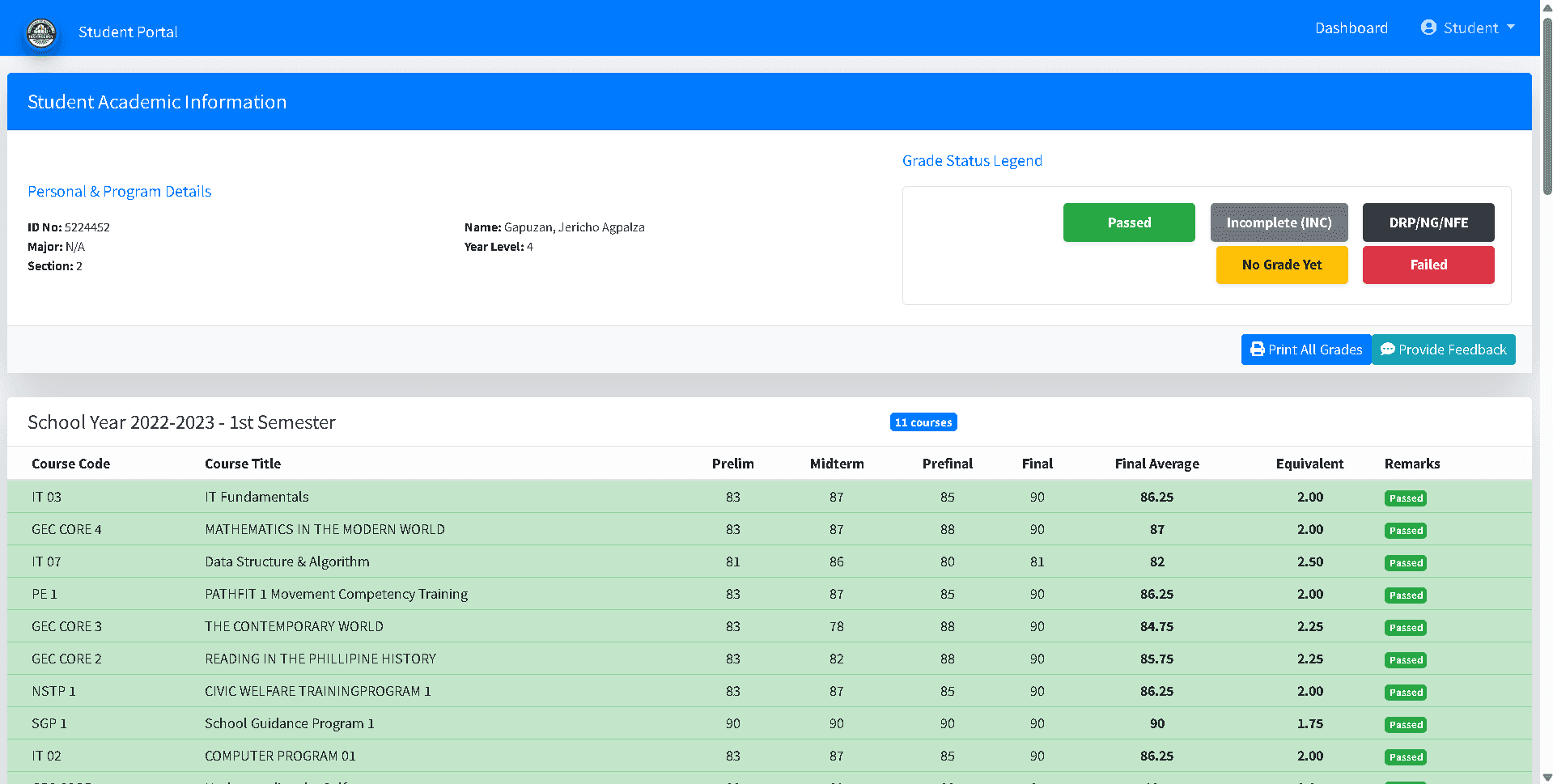The image size is (1553, 784).
Task: Click the 84.75 final average for GEC CORE 3
Action: click(1156, 626)
